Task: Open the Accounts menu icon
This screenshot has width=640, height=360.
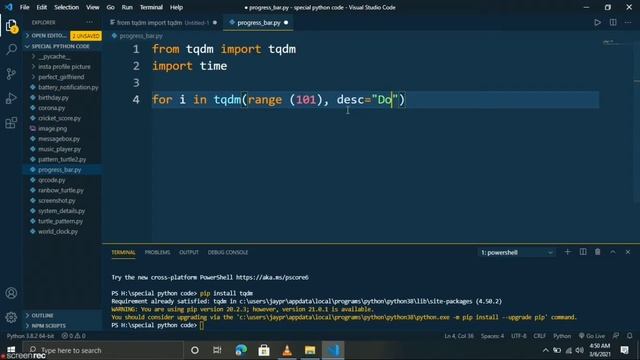Action: [x=11, y=293]
